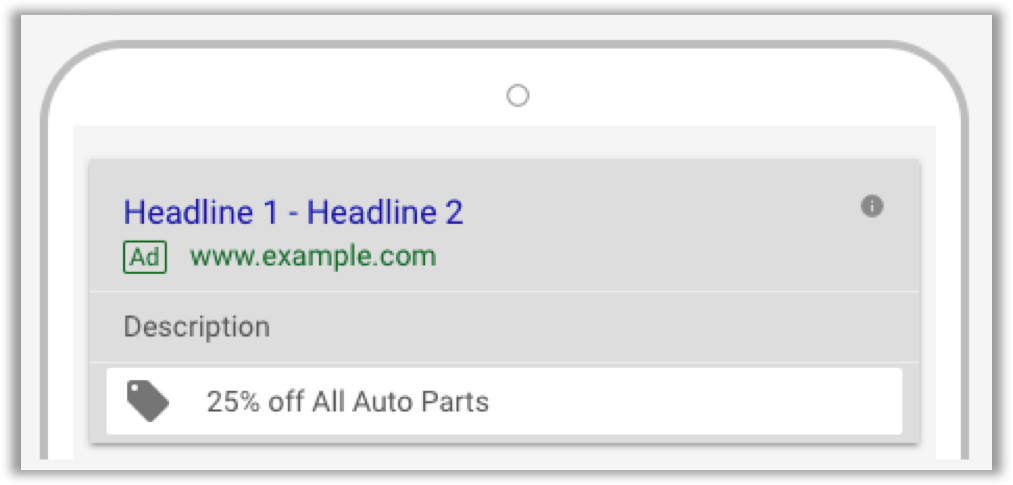Select the Description text line
The image size is (1013, 485).
click(x=196, y=327)
